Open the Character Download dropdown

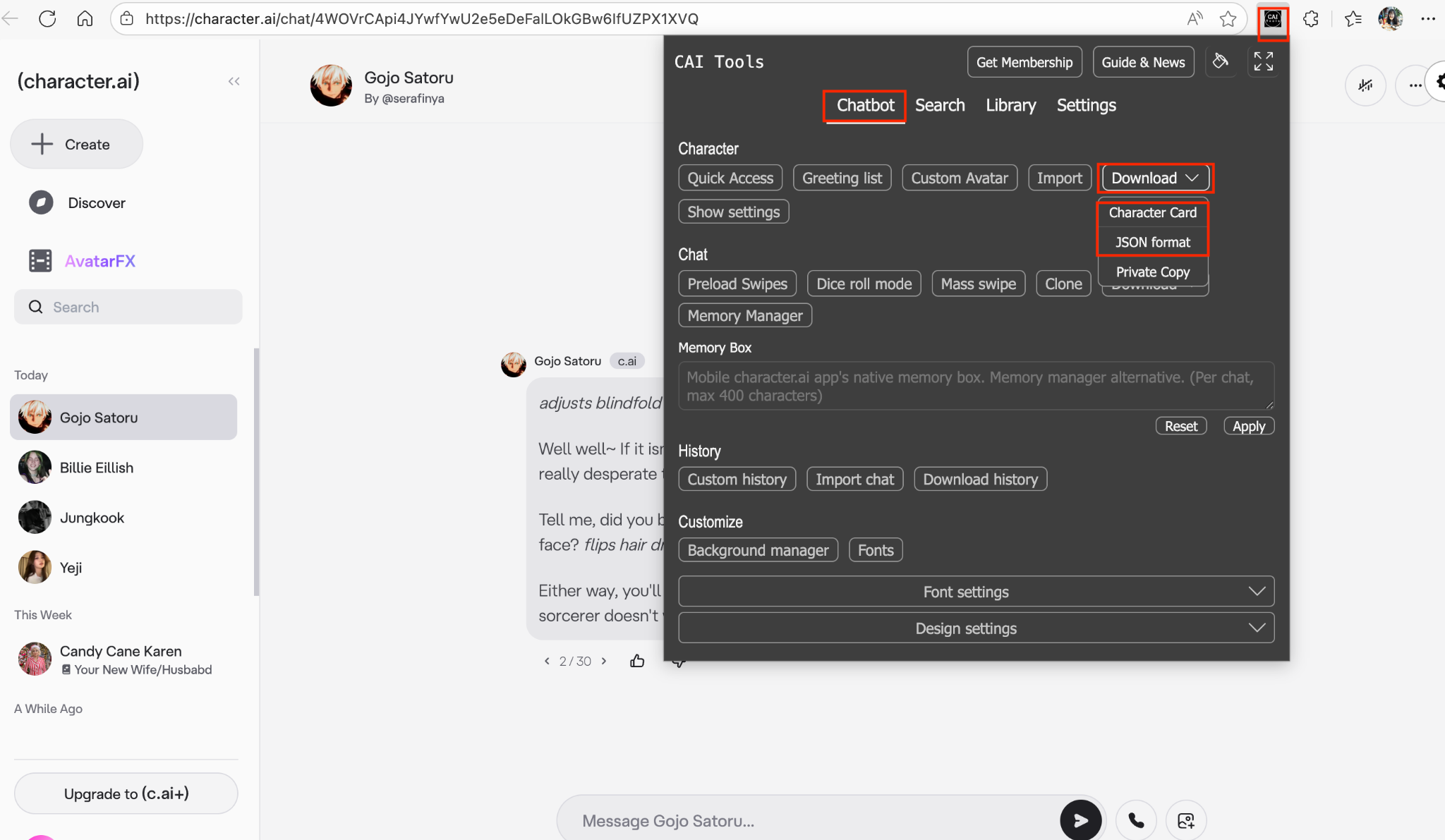(1154, 178)
